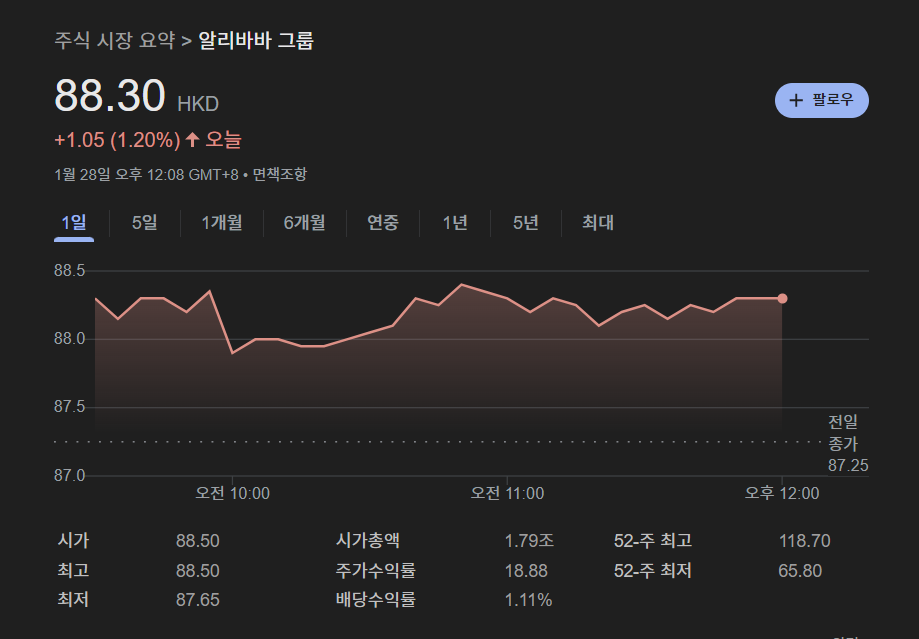Select the 최대 maximum range tab
This screenshot has width=919, height=639.
tap(597, 223)
